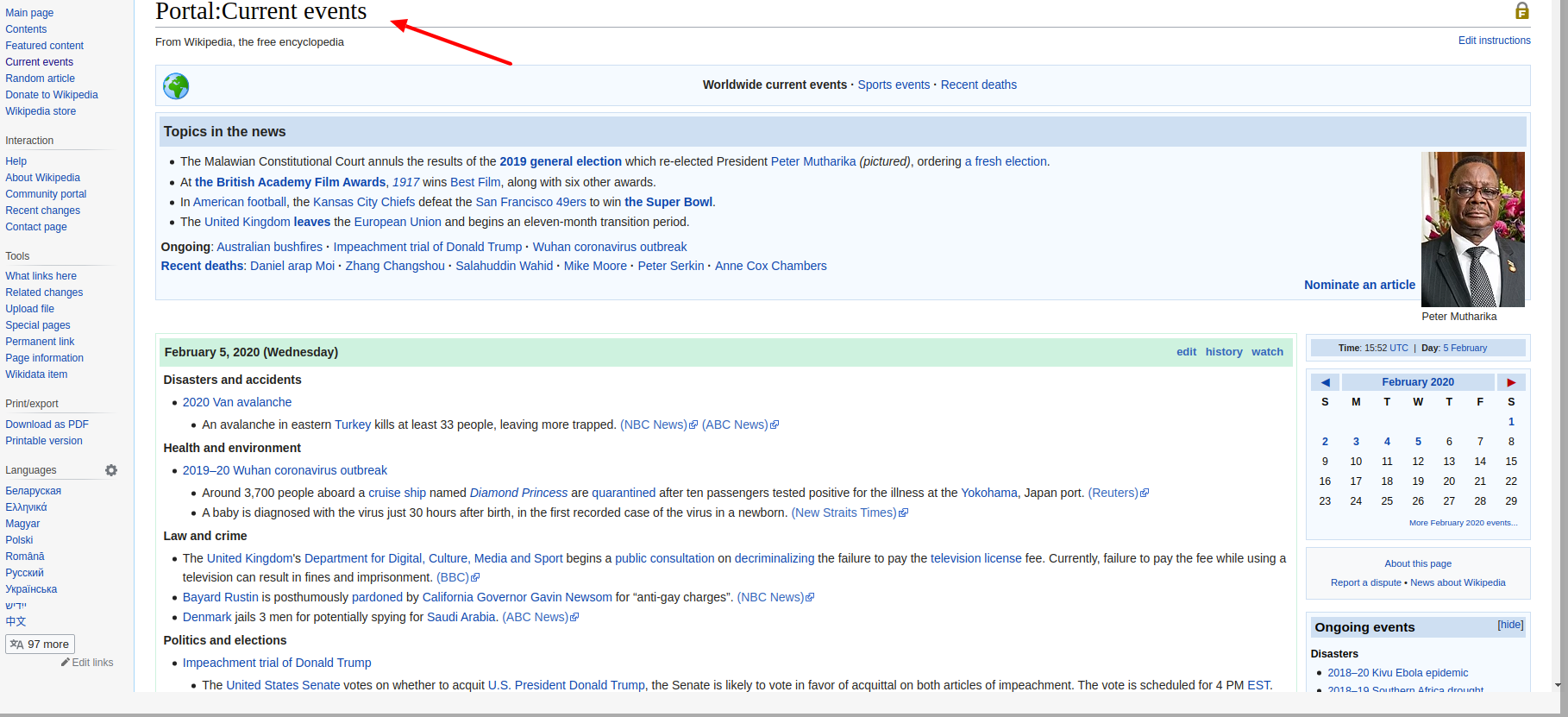Open the 97 more languages button
This screenshot has height=717, width=1568.
click(x=40, y=644)
